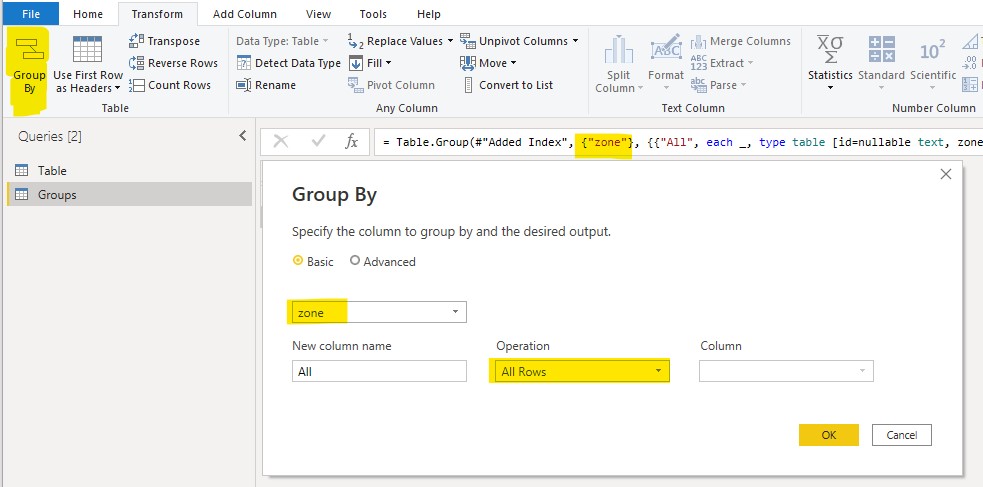983x487 pixels.
Task: Collapse the Queries pane chevron
Action: pos(243,135)
